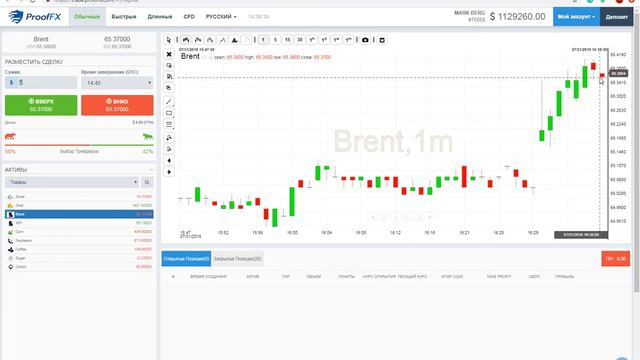Choose the second chart type icon in toolbar
Viewport: 640px width, 360px height.
tap(198, 40)
